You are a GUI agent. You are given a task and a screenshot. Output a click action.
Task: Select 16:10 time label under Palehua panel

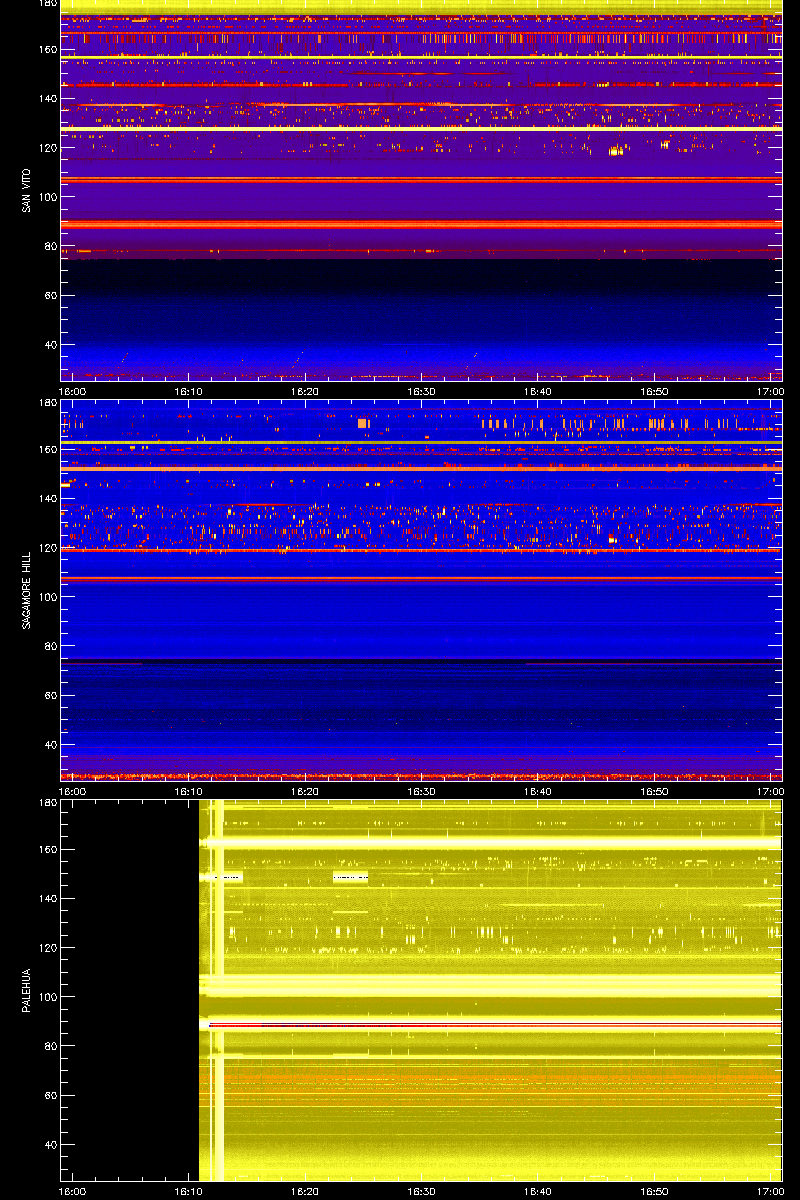tap(189, 1192)
